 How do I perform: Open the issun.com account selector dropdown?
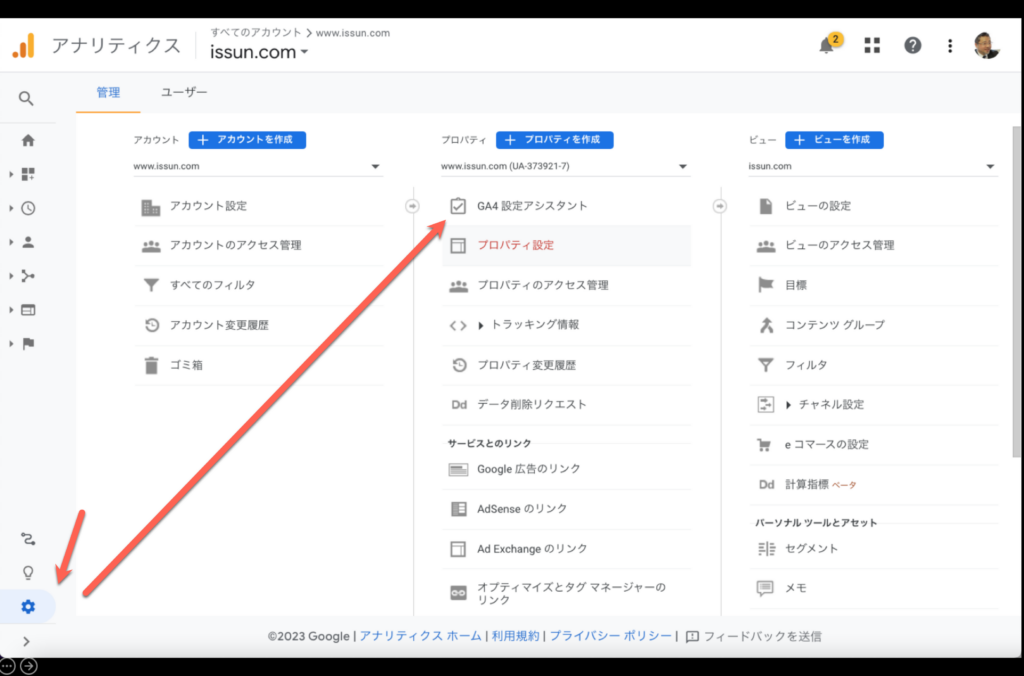pyautogui.click(x=259, y=52)
